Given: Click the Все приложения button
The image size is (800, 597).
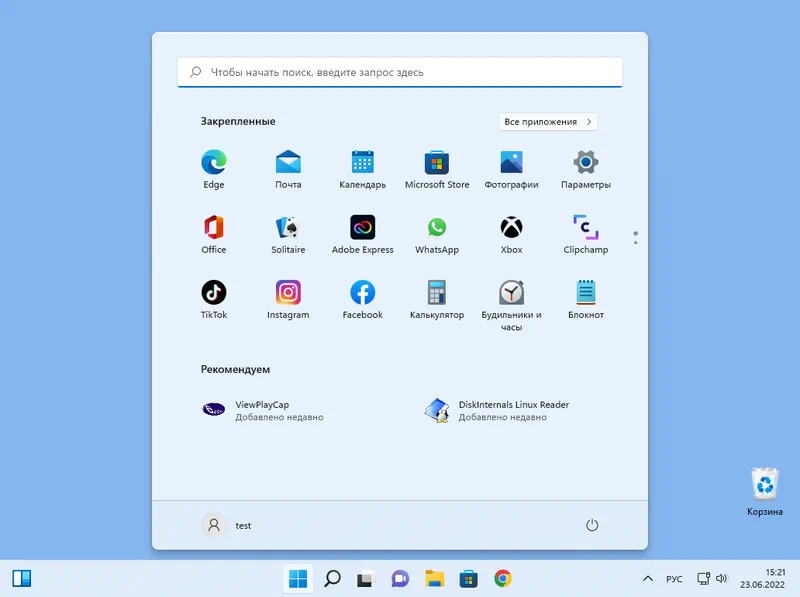Looking at the screenshot, I should [x=548, y=122].
